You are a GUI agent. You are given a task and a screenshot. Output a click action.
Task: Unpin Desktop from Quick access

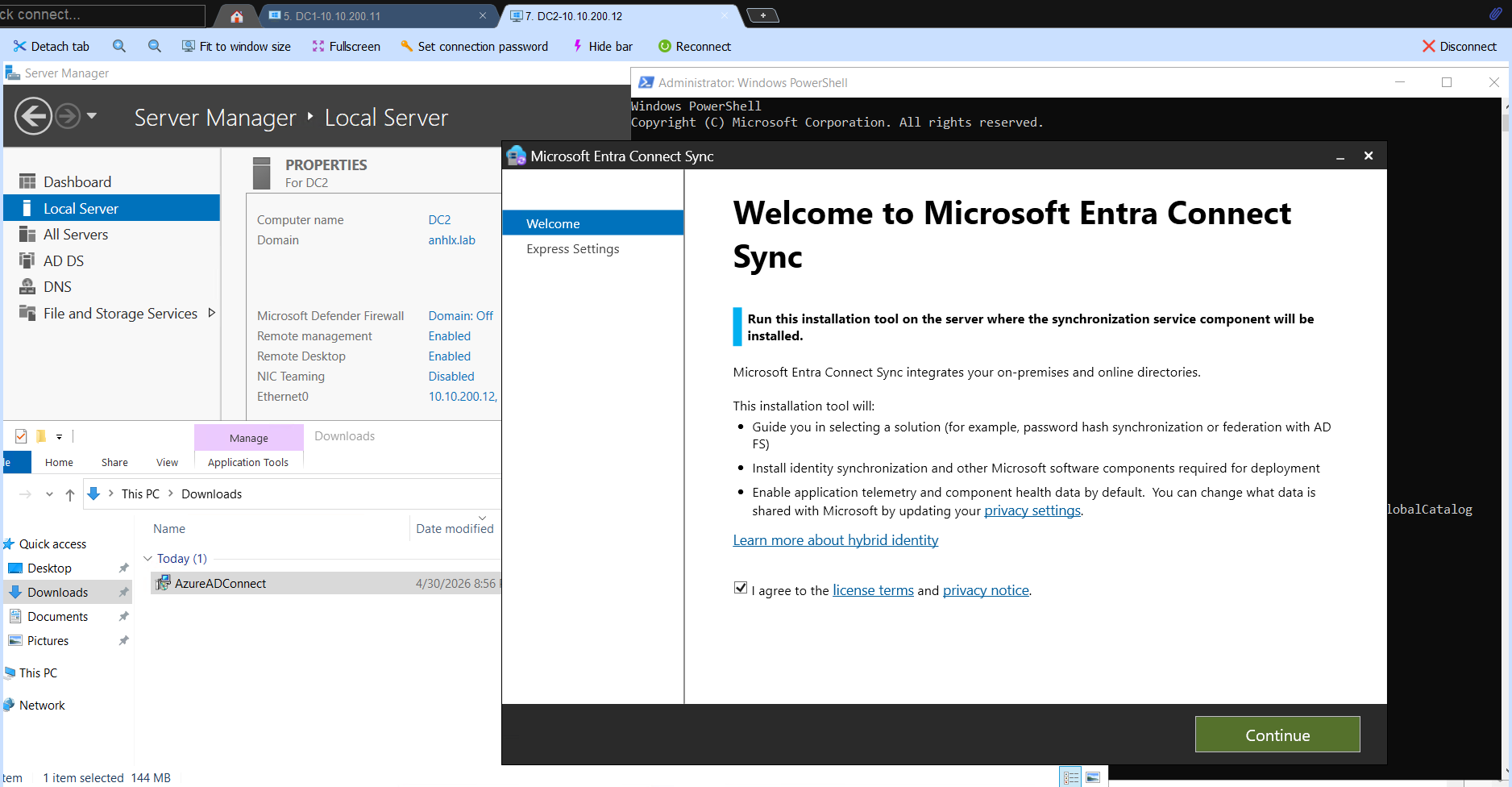tap(123, 568)
